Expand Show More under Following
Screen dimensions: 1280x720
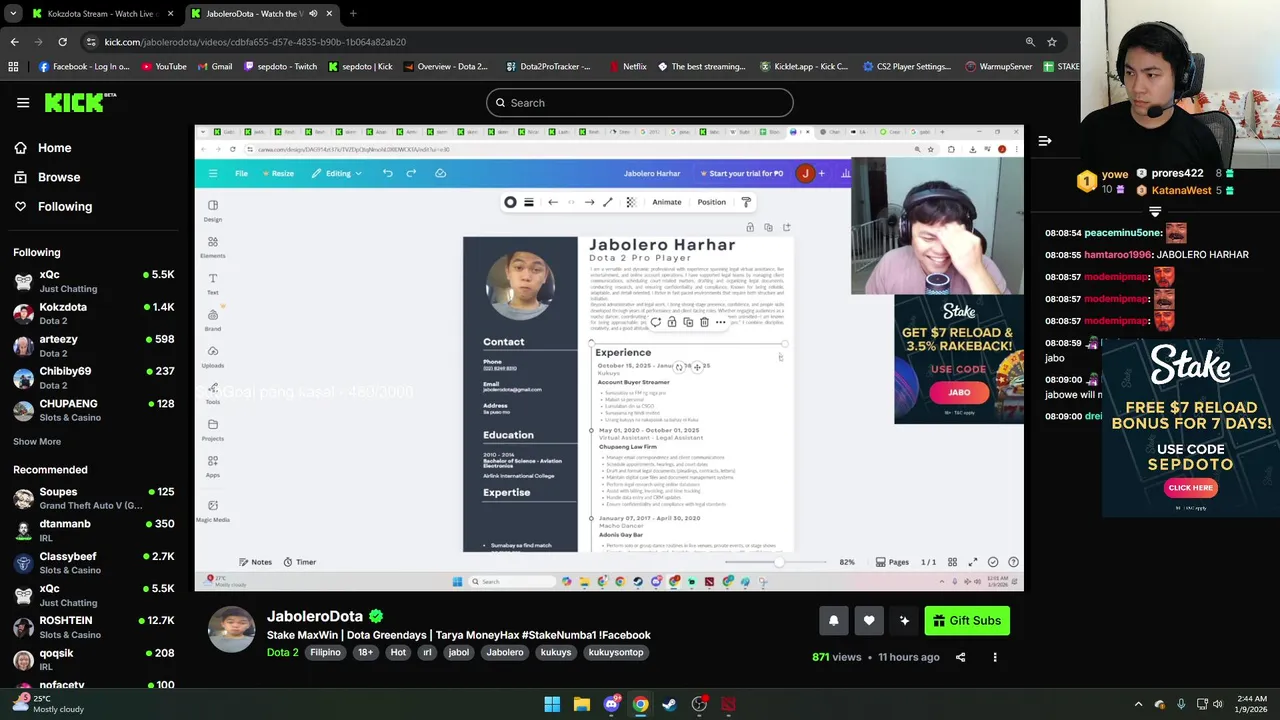[37, 441]
